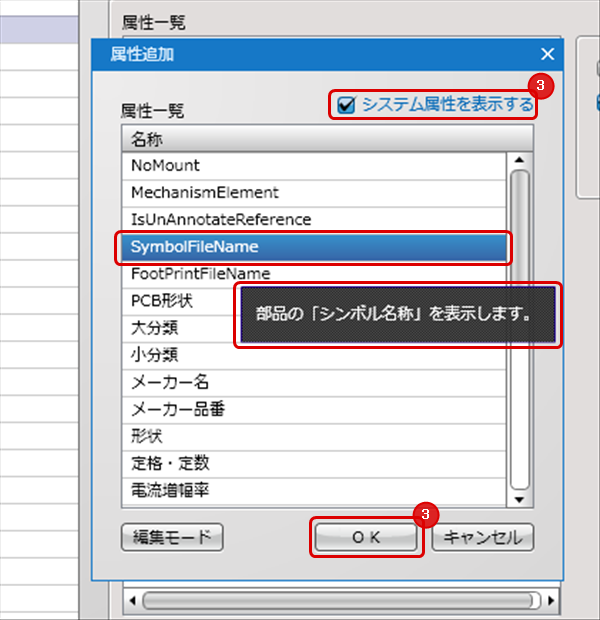Select the PCB形状 attribute
The height and width of the screenshot is (620, 600).
pos(162,300)
